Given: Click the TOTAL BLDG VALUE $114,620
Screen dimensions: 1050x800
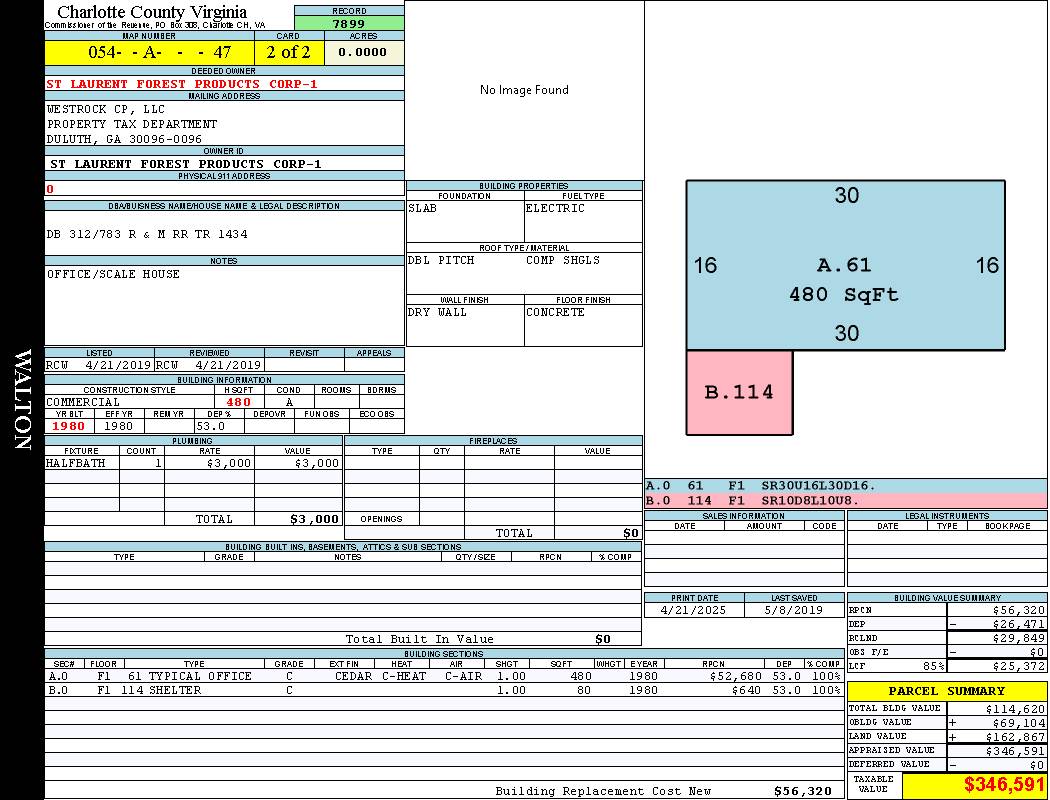Looking at the screenshot, I should [x=1015, y=708].
